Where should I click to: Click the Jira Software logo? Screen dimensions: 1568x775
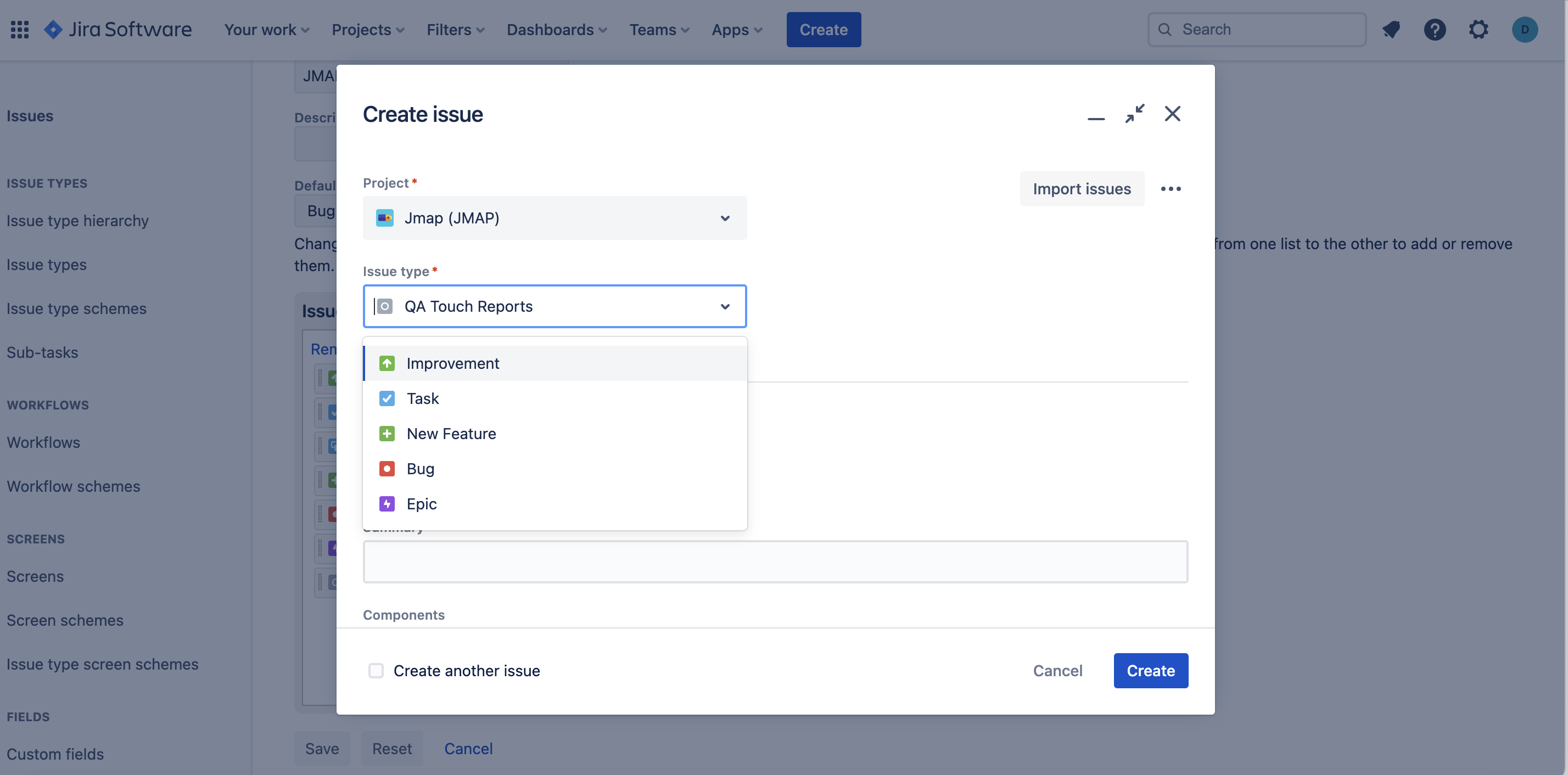[x=117, y=29]
